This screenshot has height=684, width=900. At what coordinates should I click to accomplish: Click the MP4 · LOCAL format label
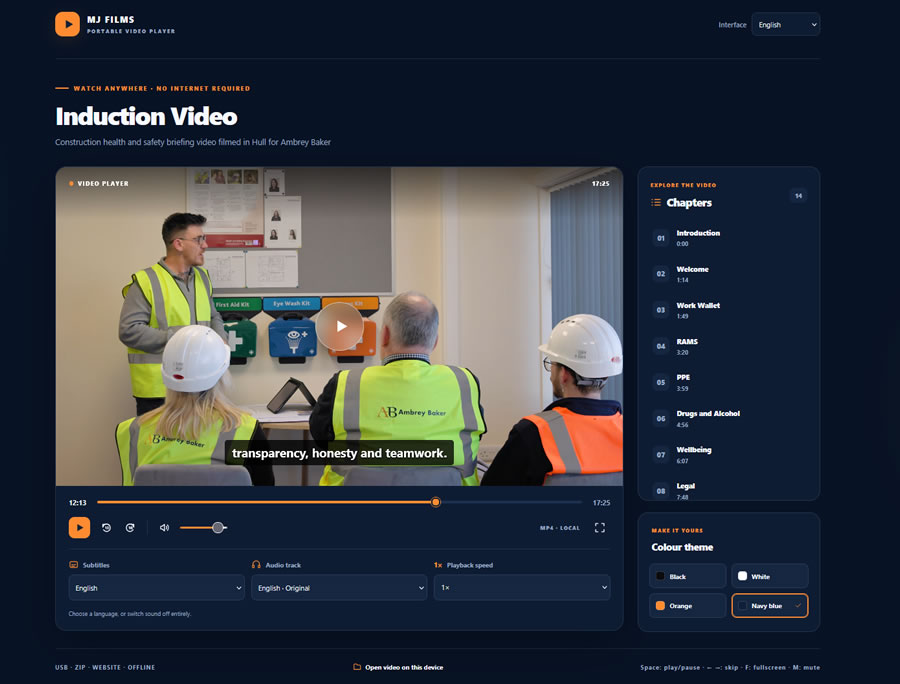(560, 528)
